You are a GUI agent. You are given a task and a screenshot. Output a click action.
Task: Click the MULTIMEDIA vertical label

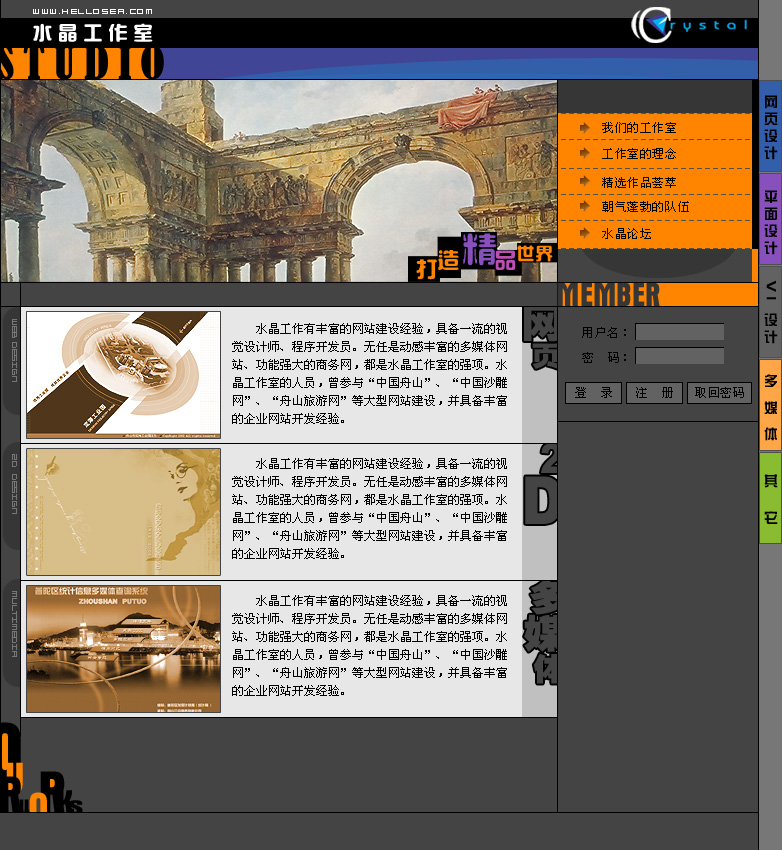pos(14,624)
